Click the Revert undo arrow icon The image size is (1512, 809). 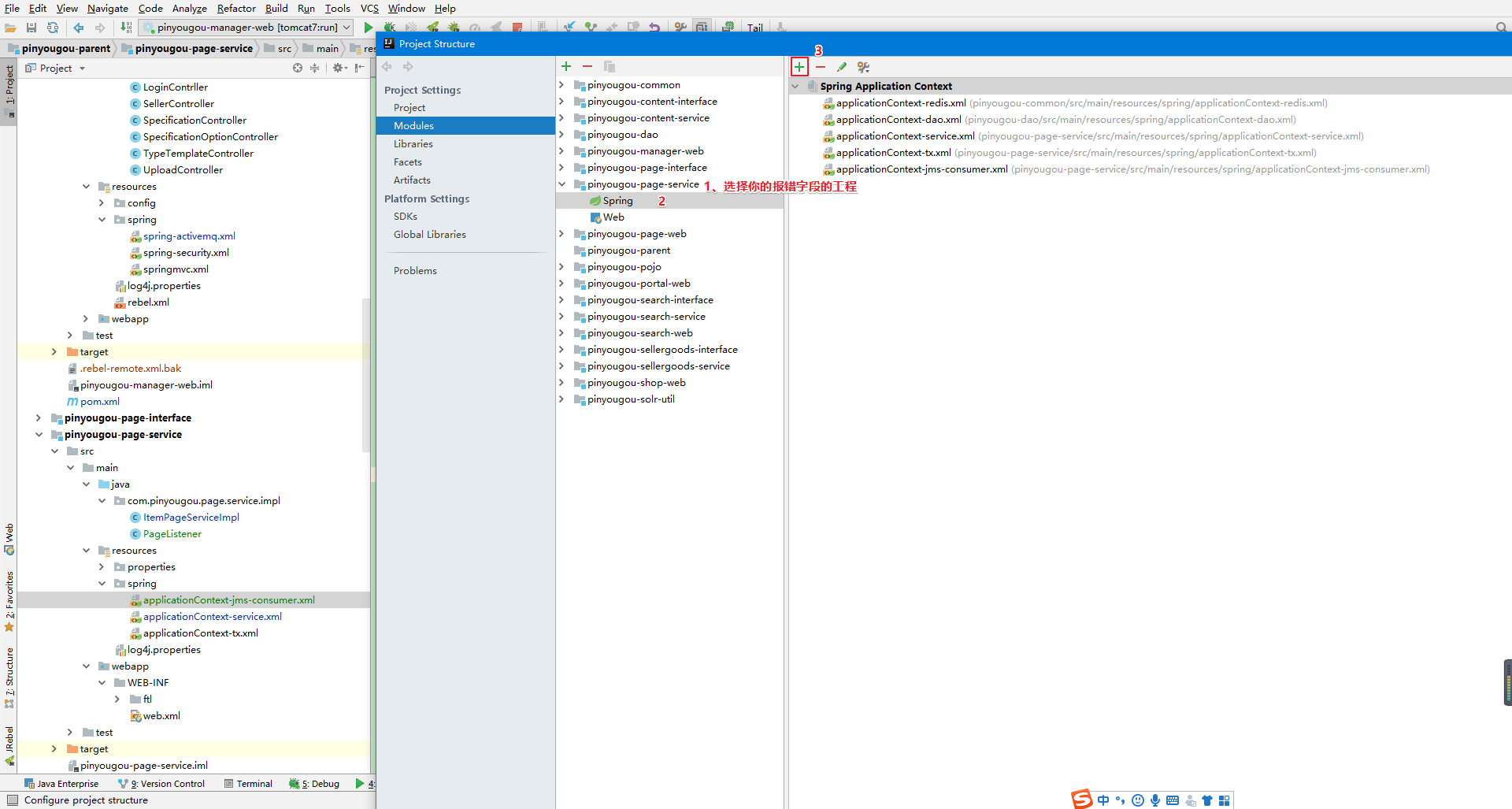click(x=654, y=28)
